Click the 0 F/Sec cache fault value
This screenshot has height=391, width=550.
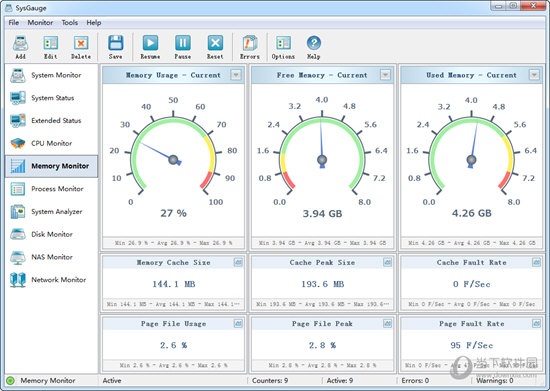[471, 284]
